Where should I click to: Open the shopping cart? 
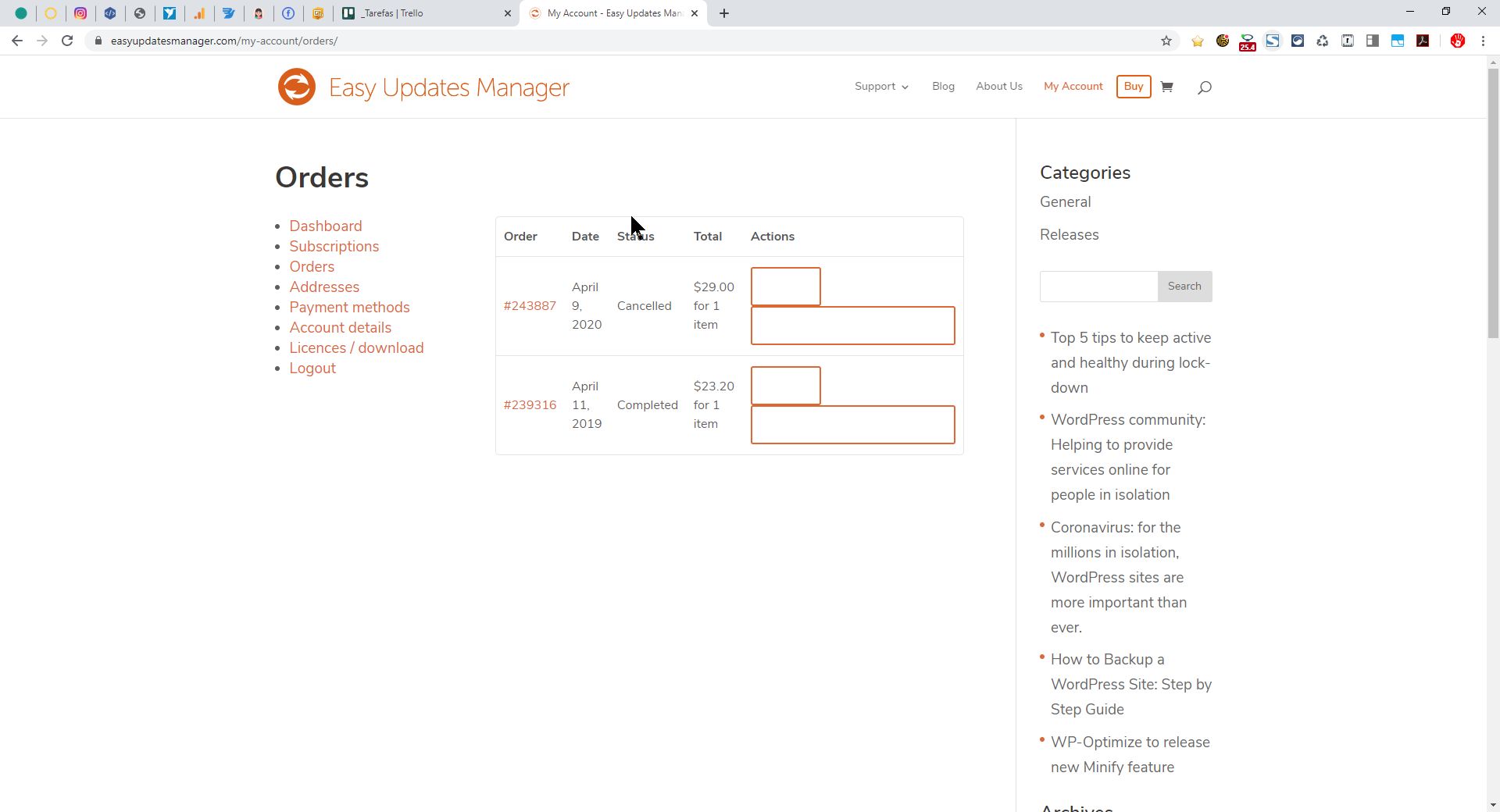1166,87
